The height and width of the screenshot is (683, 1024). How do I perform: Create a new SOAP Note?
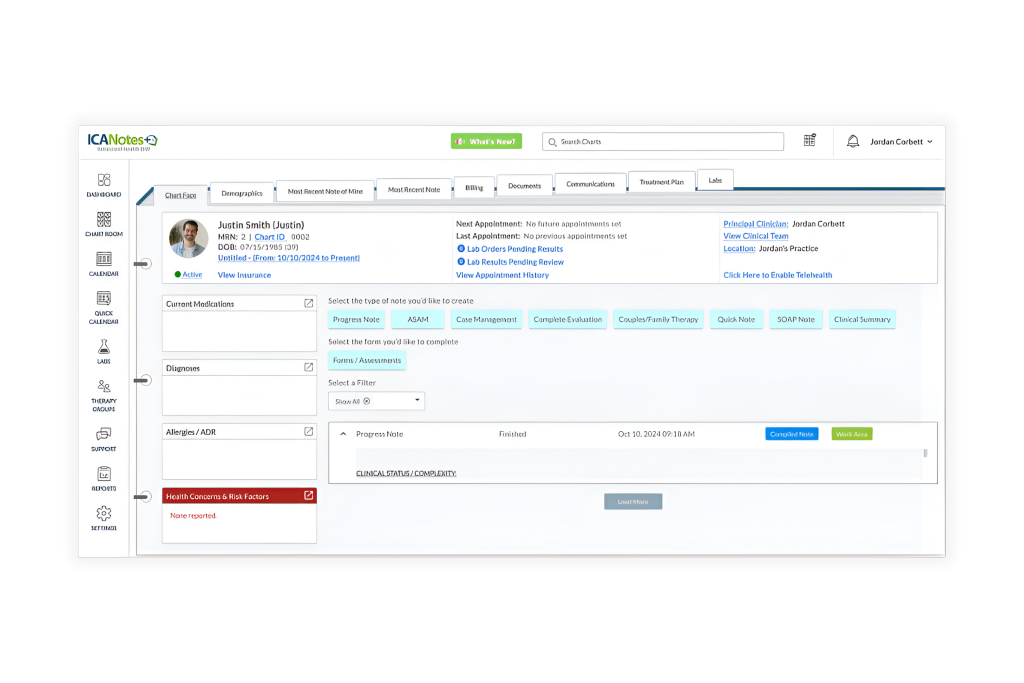point(796,320)
